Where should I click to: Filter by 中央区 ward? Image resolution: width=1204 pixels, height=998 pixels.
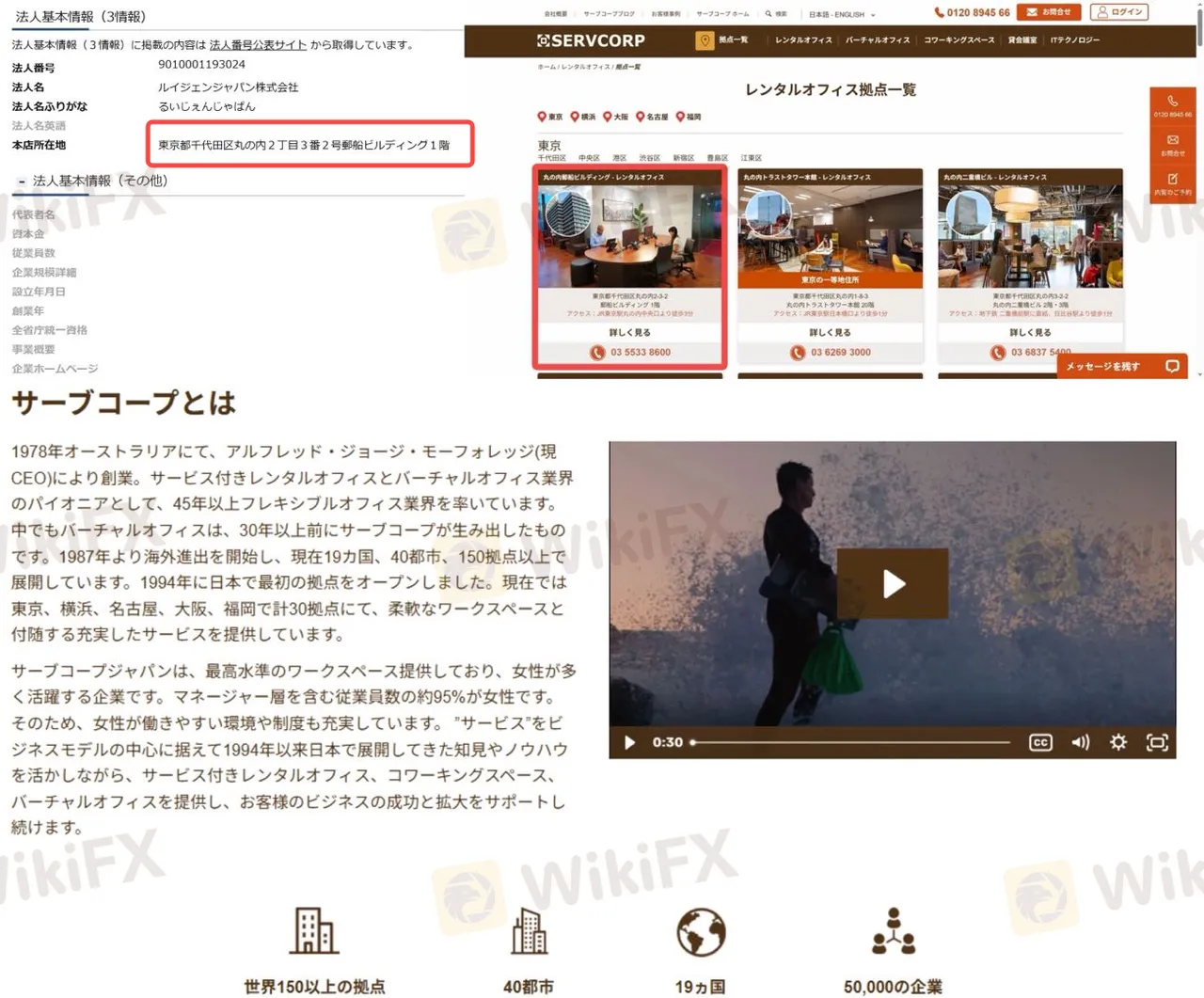(589, 158)
